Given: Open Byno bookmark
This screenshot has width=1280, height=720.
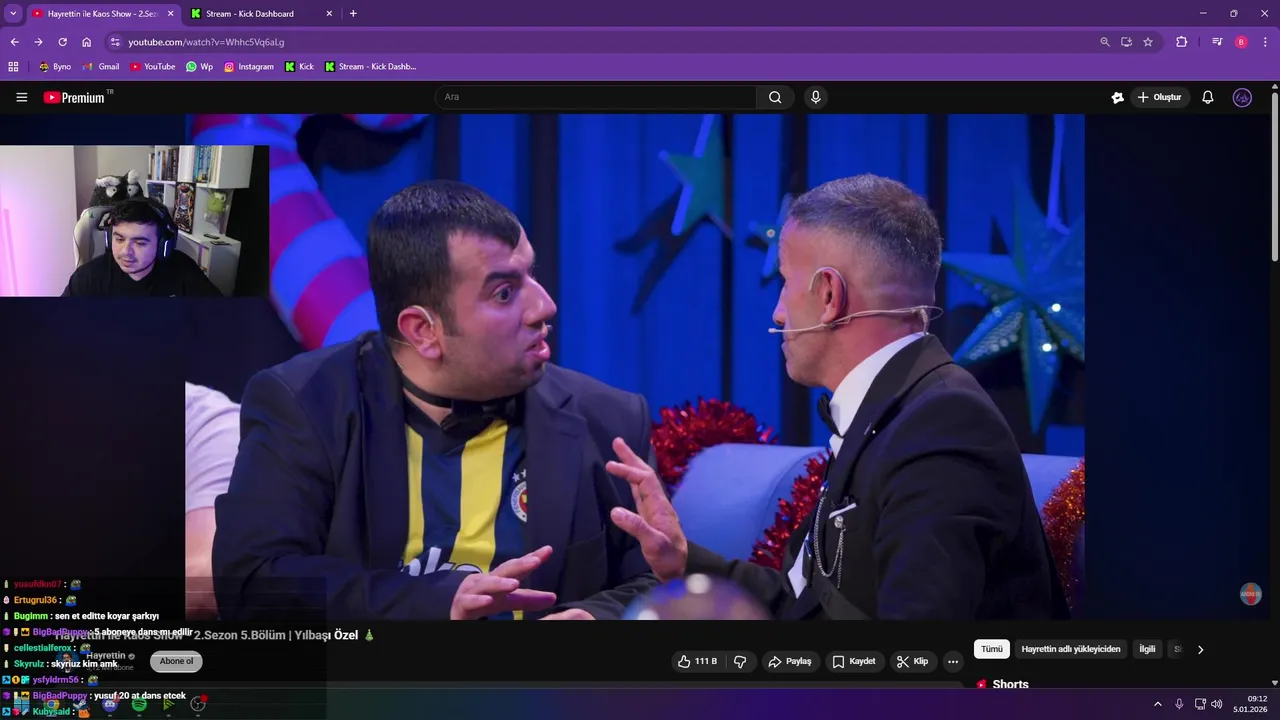Looking at the screenshot, I should click(54, 67).
